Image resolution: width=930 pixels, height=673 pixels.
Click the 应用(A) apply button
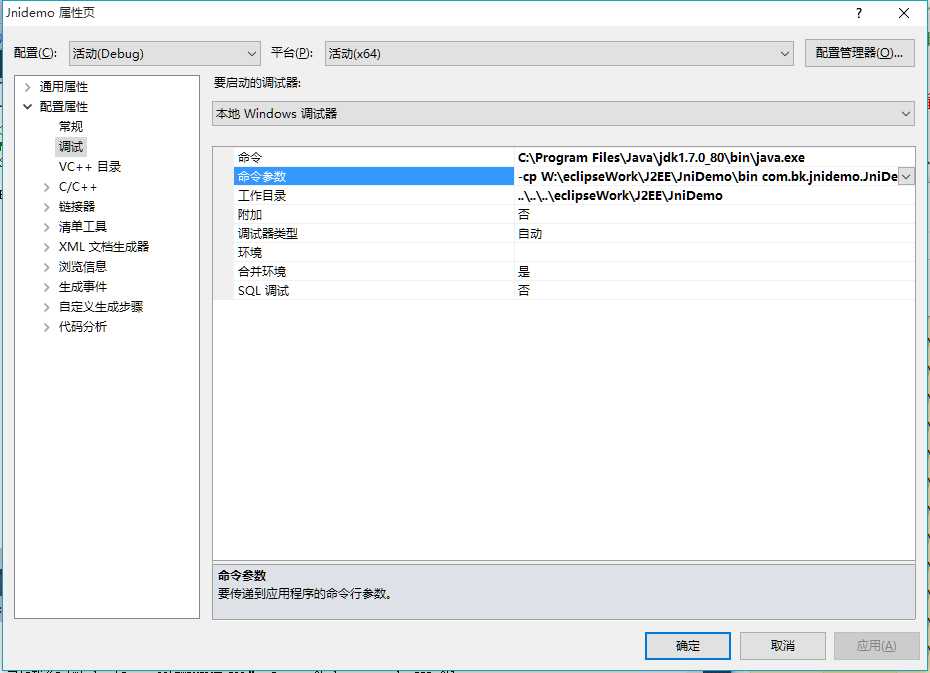(x=876, y=645)
